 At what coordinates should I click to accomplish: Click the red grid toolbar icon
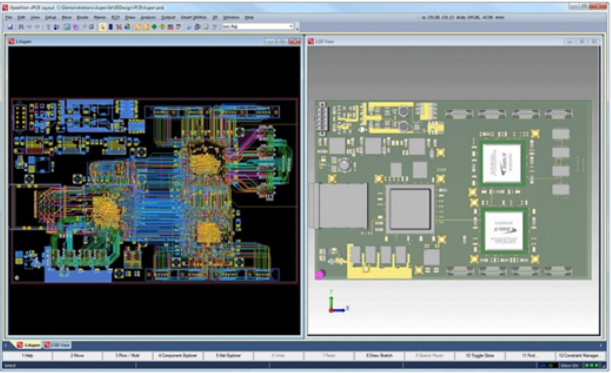click(x=170, y=27)
